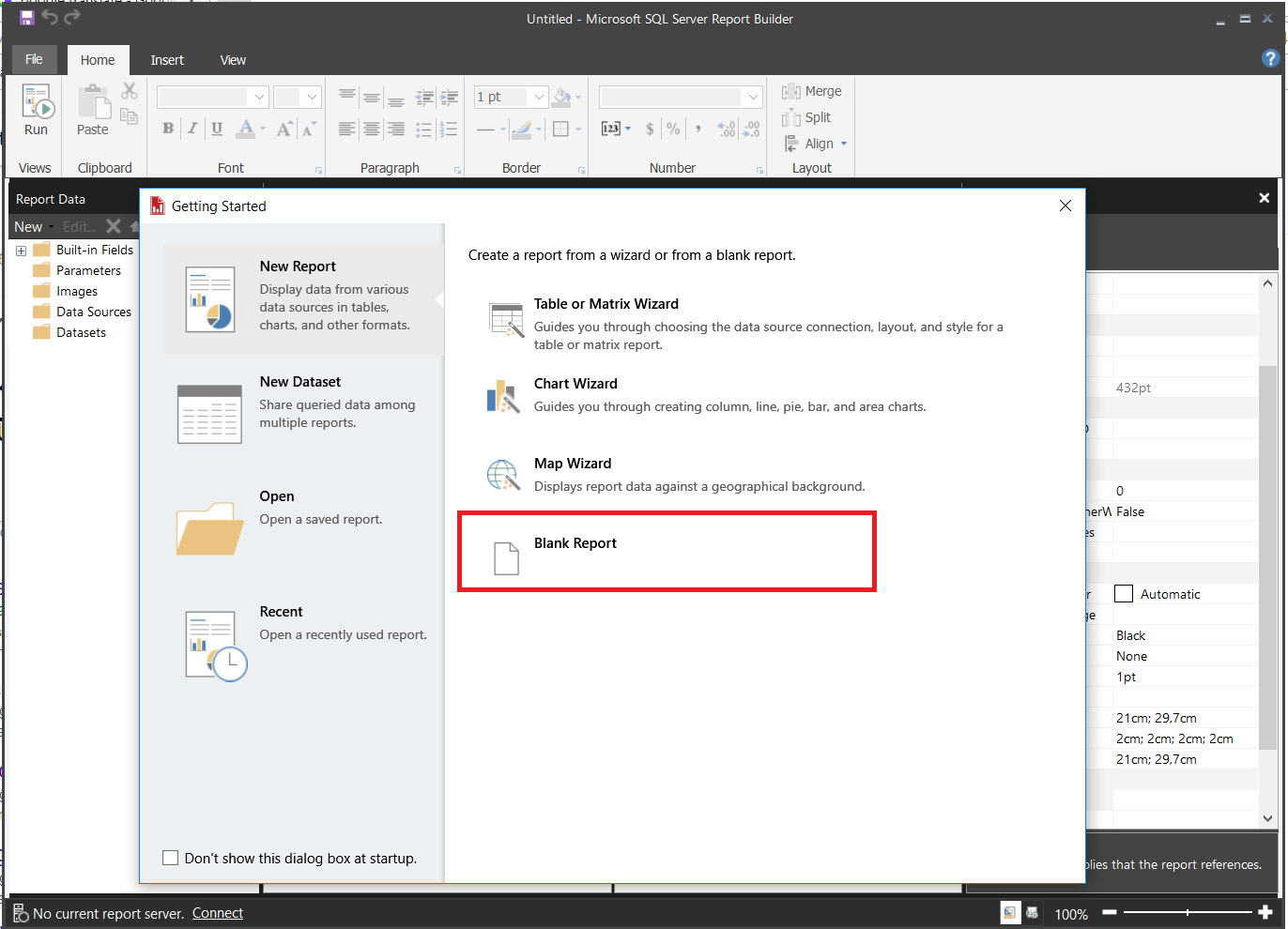Align text to top

tap(347, 97)
